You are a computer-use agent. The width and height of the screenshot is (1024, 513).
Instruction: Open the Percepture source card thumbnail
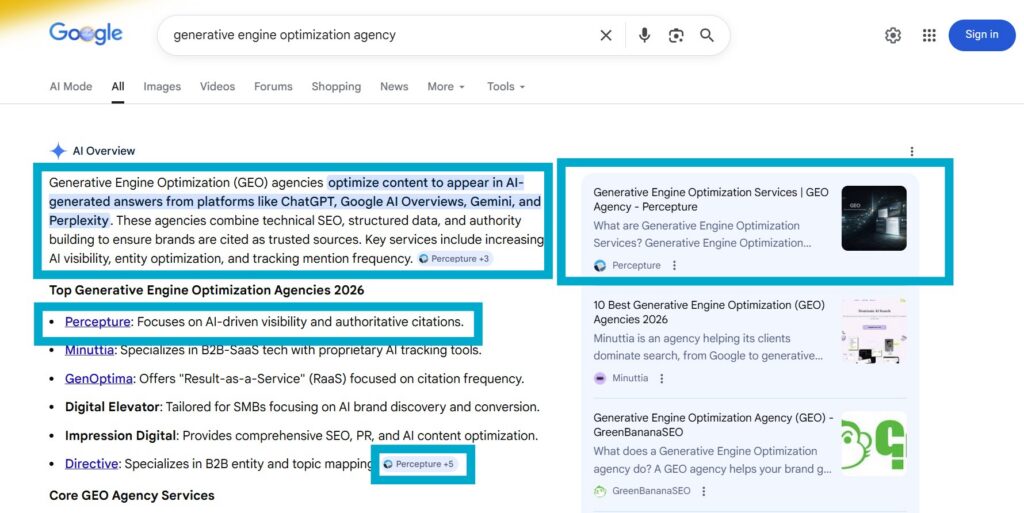873,217
